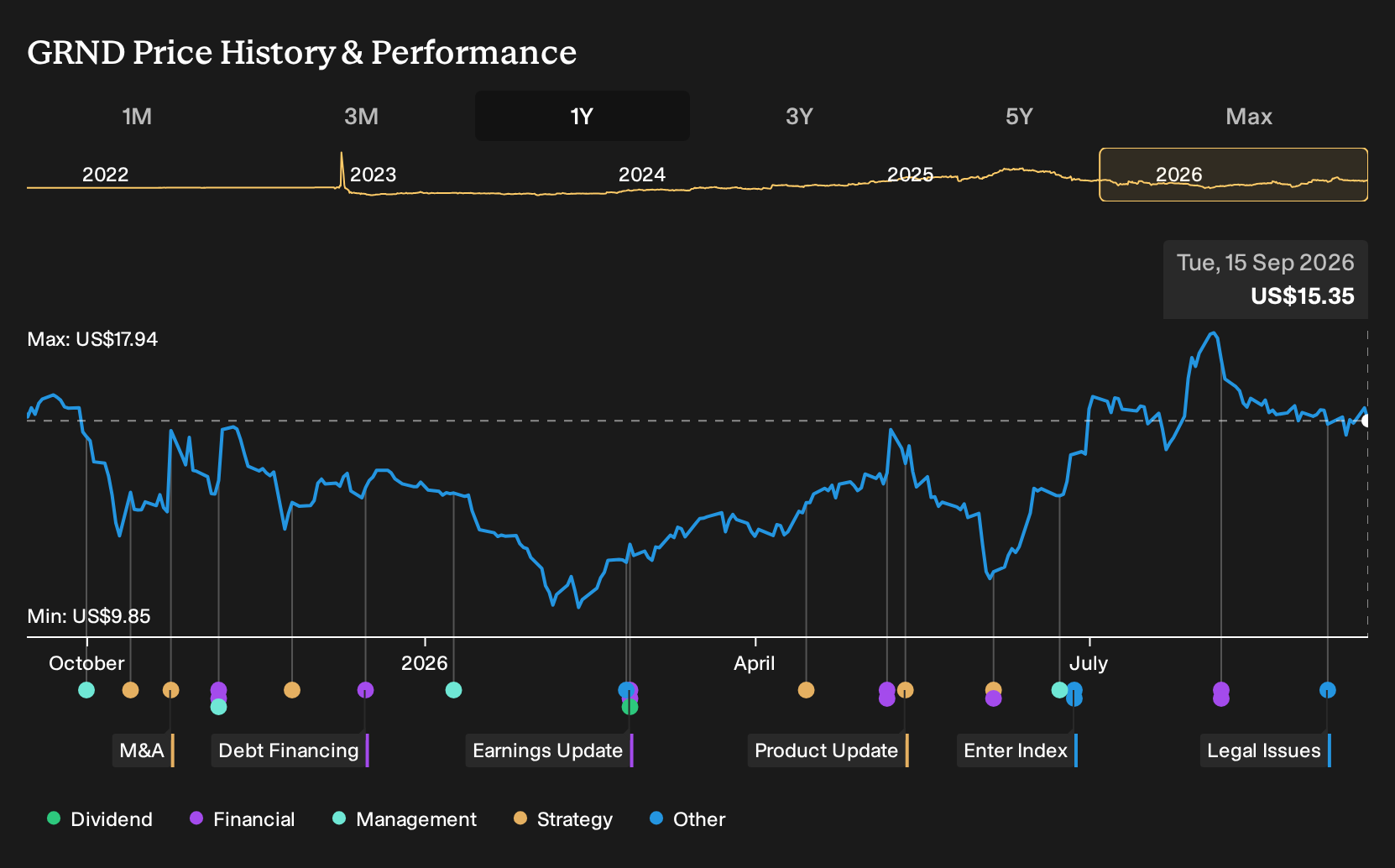Open the Earnings Update event label
Viewport: 1395px width, 868px height.
click(x=549, y=750)
